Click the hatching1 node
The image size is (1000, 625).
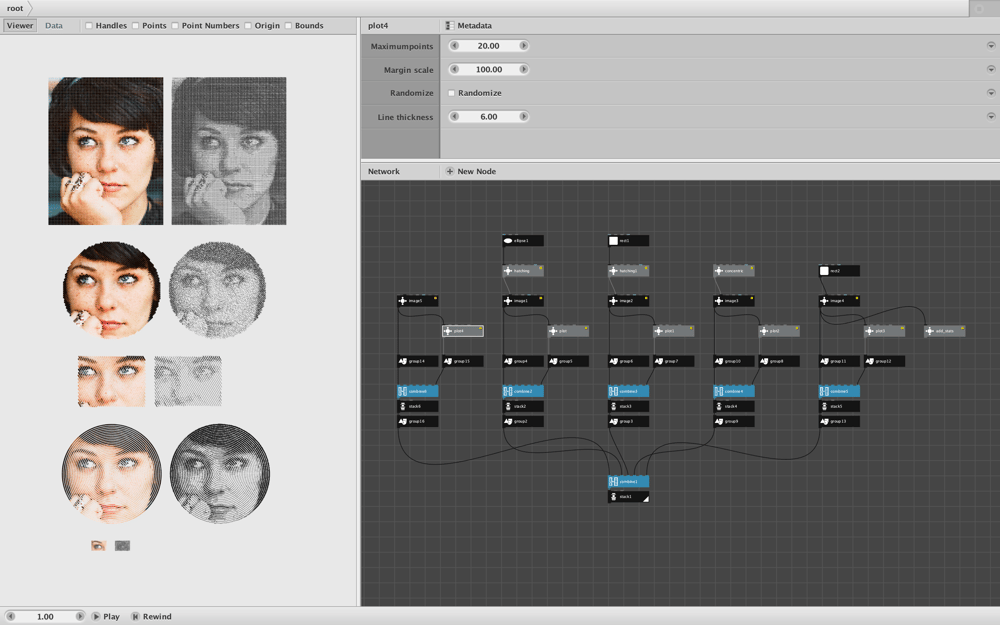(x=628, y=270)
